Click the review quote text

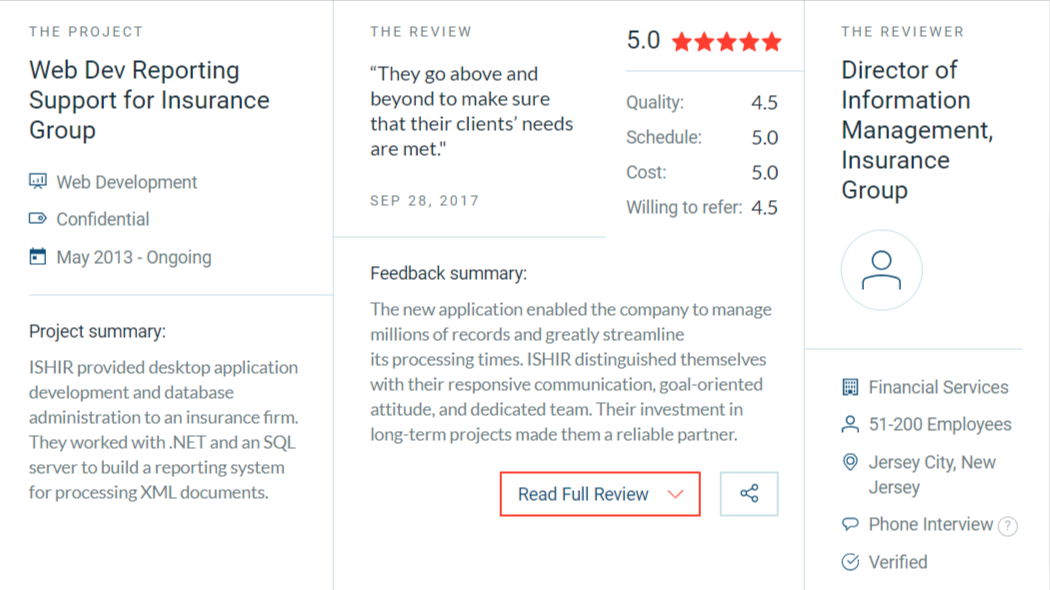[471, 111]
